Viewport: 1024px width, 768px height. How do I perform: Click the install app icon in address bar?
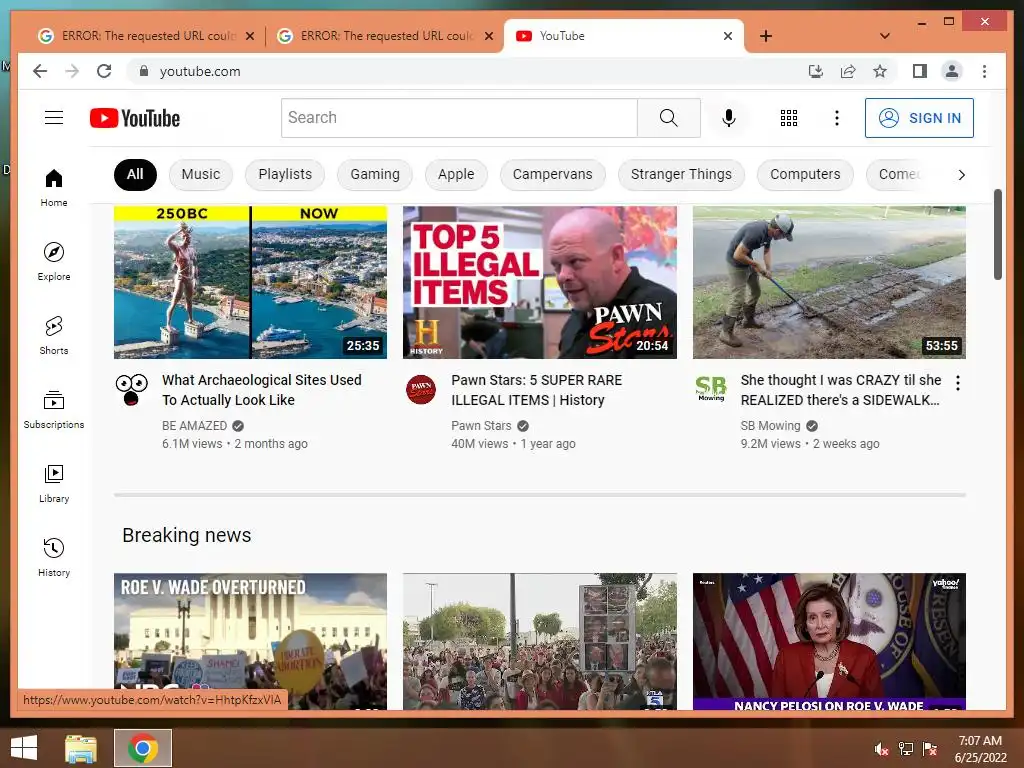(x=816, y=71)
